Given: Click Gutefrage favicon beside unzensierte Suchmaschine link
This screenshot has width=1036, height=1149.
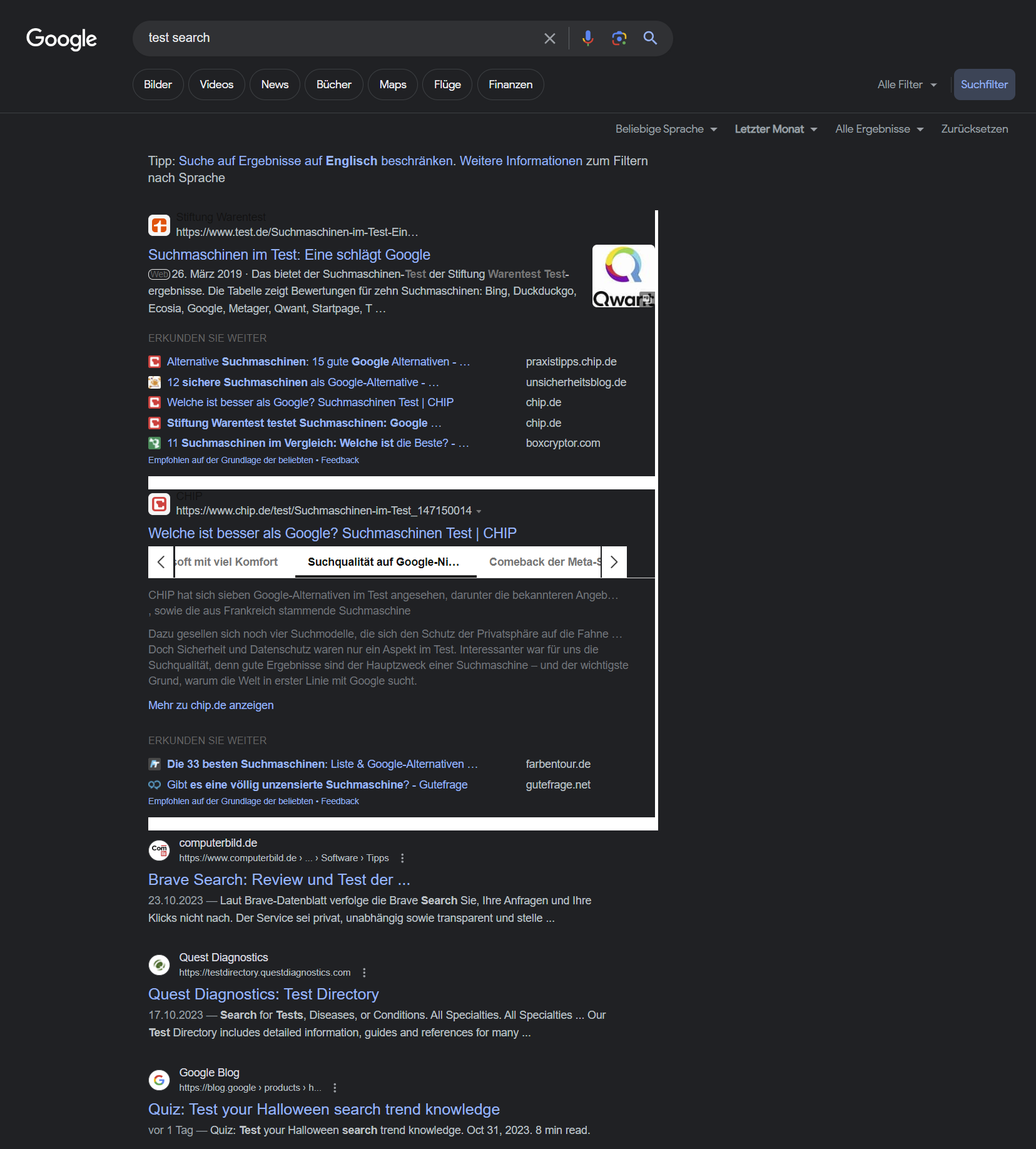Looking at the screenshot, I should click(x=155, y=785).
